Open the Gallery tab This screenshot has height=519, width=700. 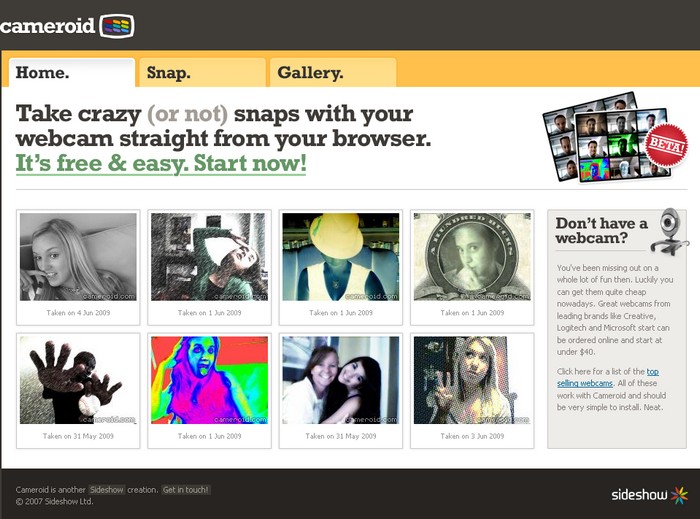pos(333,72)
